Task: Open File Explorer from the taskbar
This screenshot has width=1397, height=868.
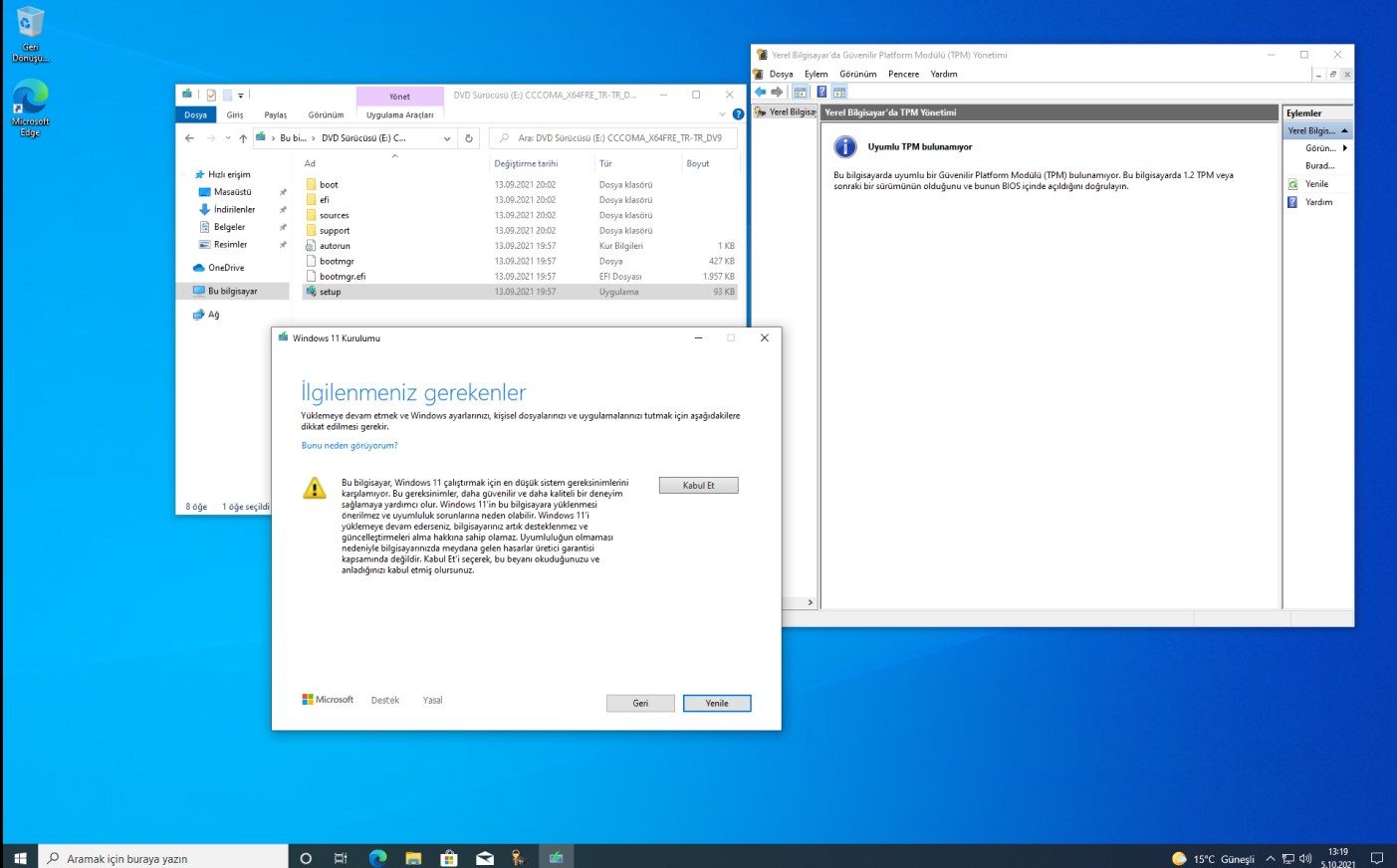Action: click(x=413, y=858)
